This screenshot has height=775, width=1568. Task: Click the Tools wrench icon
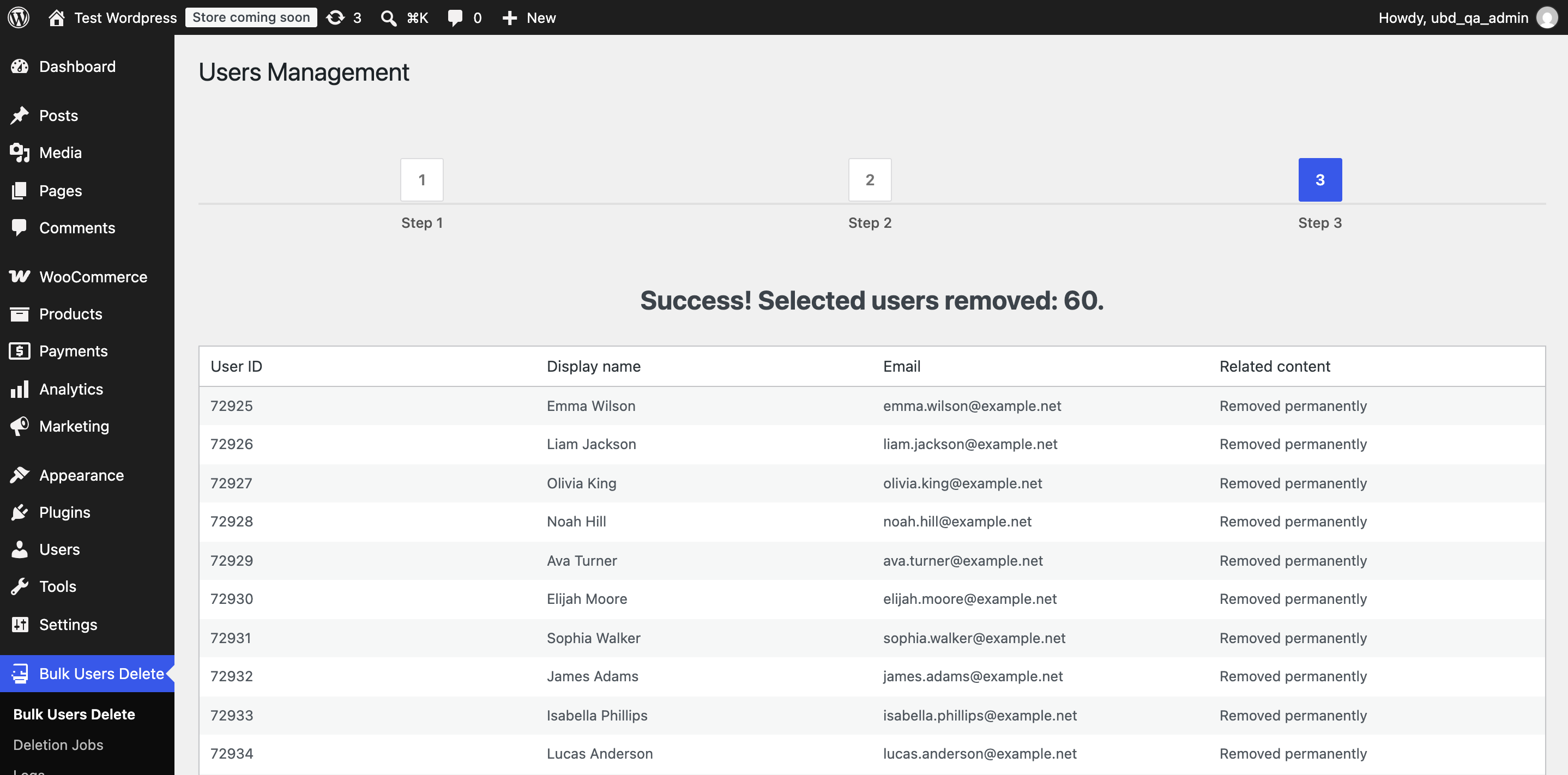click(x=20, y=586)
